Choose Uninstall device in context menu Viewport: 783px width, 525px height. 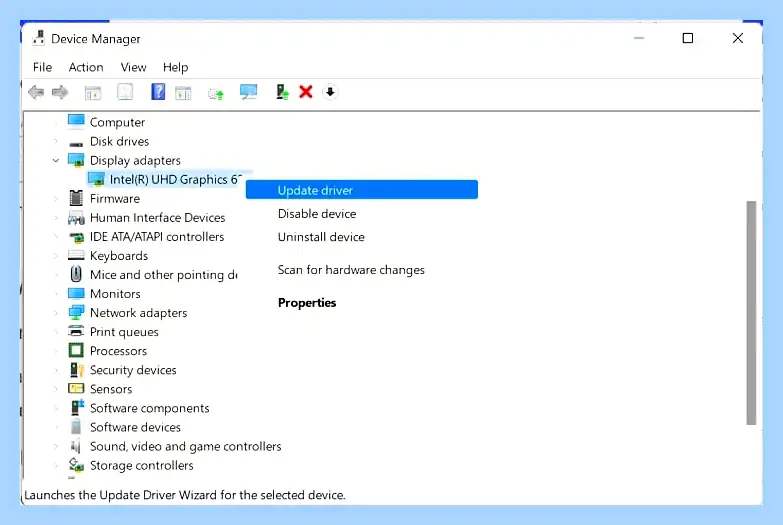coord(321,237)
